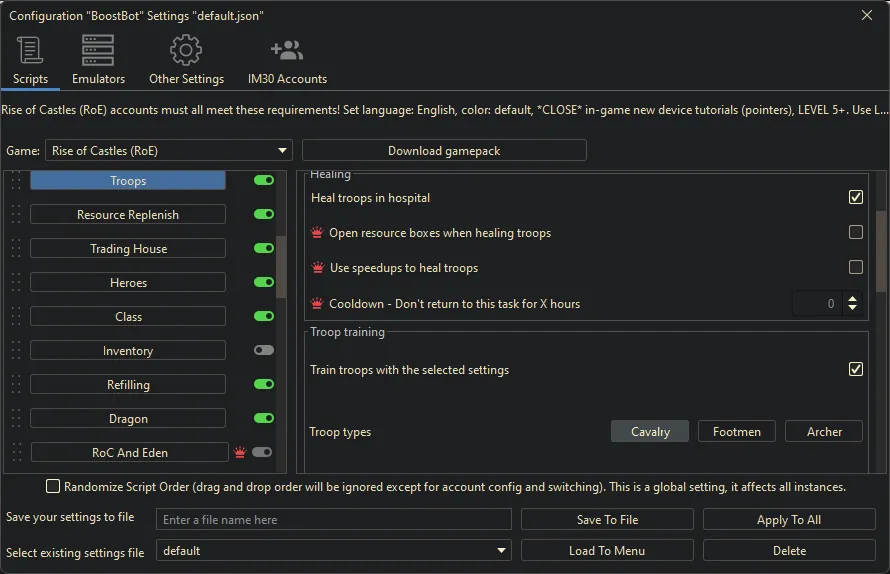
Task: Switch to the Scripts tab
Action: coord(30,60)
